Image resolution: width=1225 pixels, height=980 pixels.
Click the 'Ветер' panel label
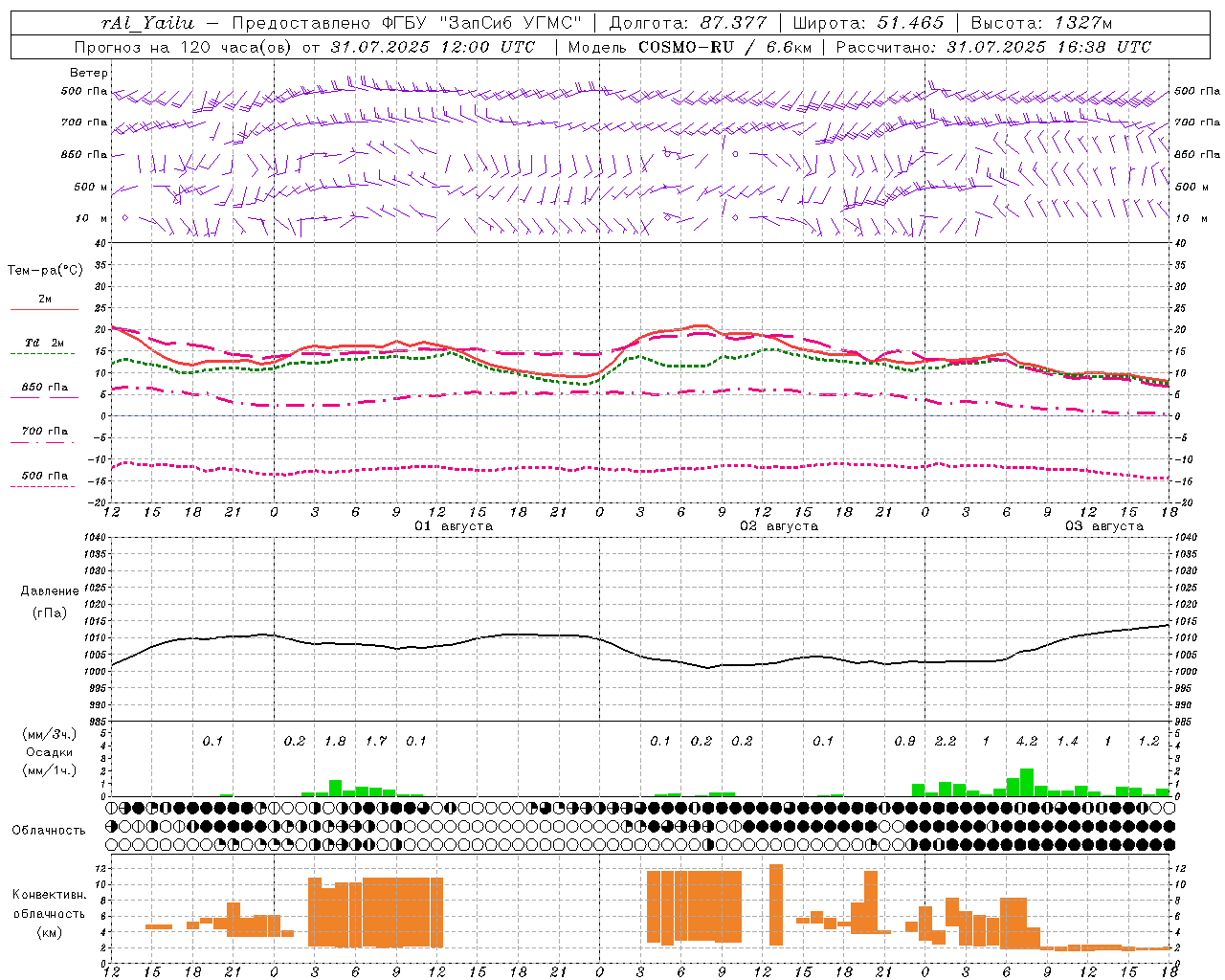89,73
